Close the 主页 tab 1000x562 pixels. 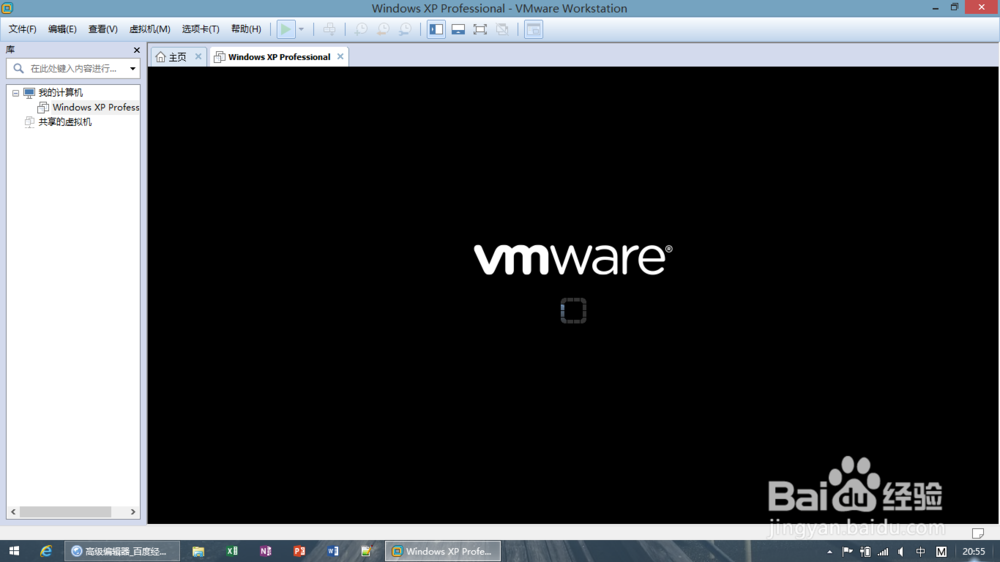[198, 56]
